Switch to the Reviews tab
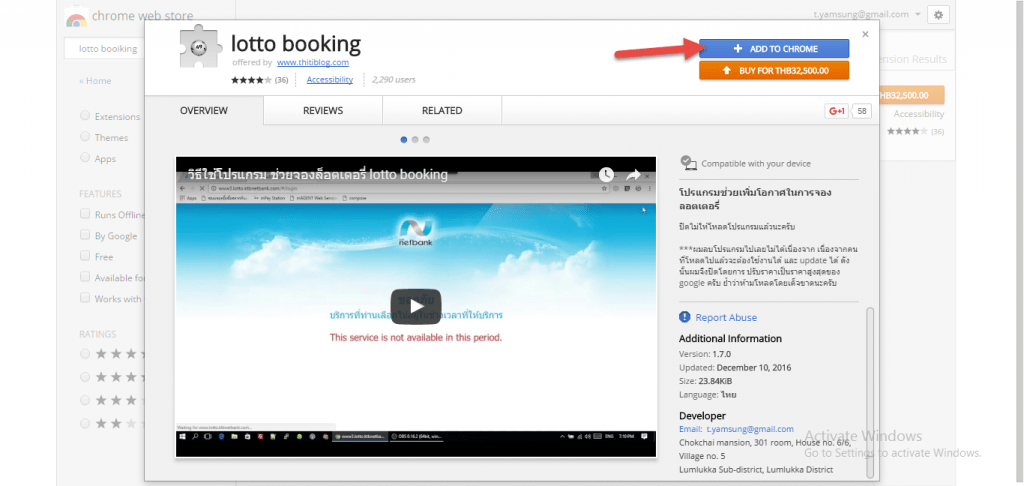Screen dimensions: 1024x486 tap(323, 111)
